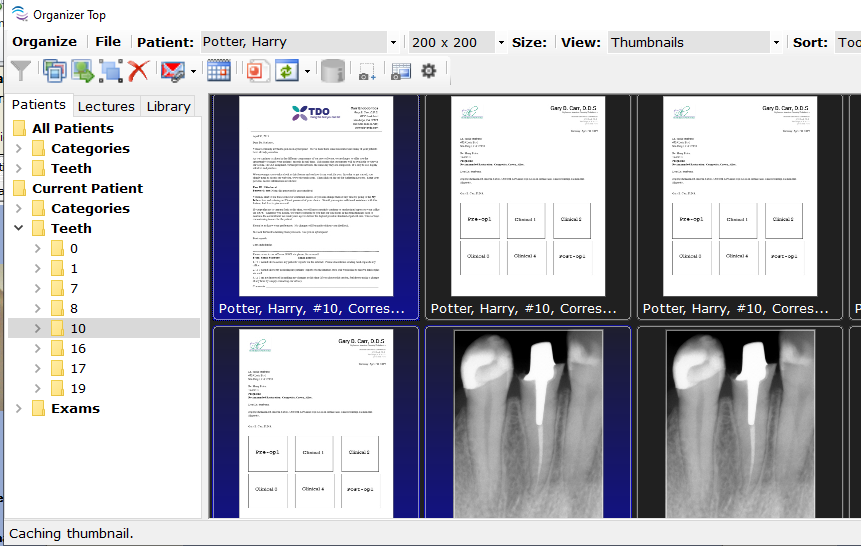This screenshot has width=861, height=546.
Task: Select tooth 16 folder in tree
Action: pos(78,348)
